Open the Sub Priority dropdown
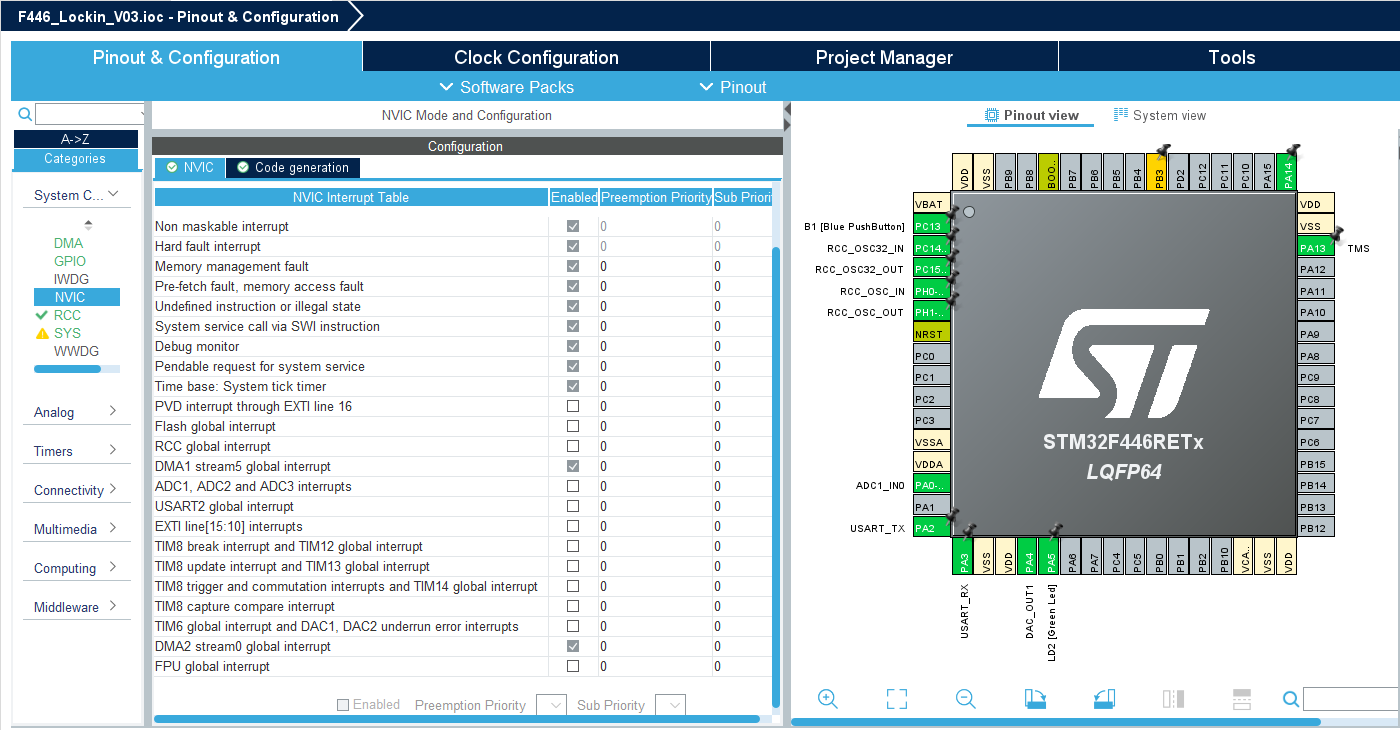Image resolution: width=1400 pixels, height=730 pixels. click(671, 705)
